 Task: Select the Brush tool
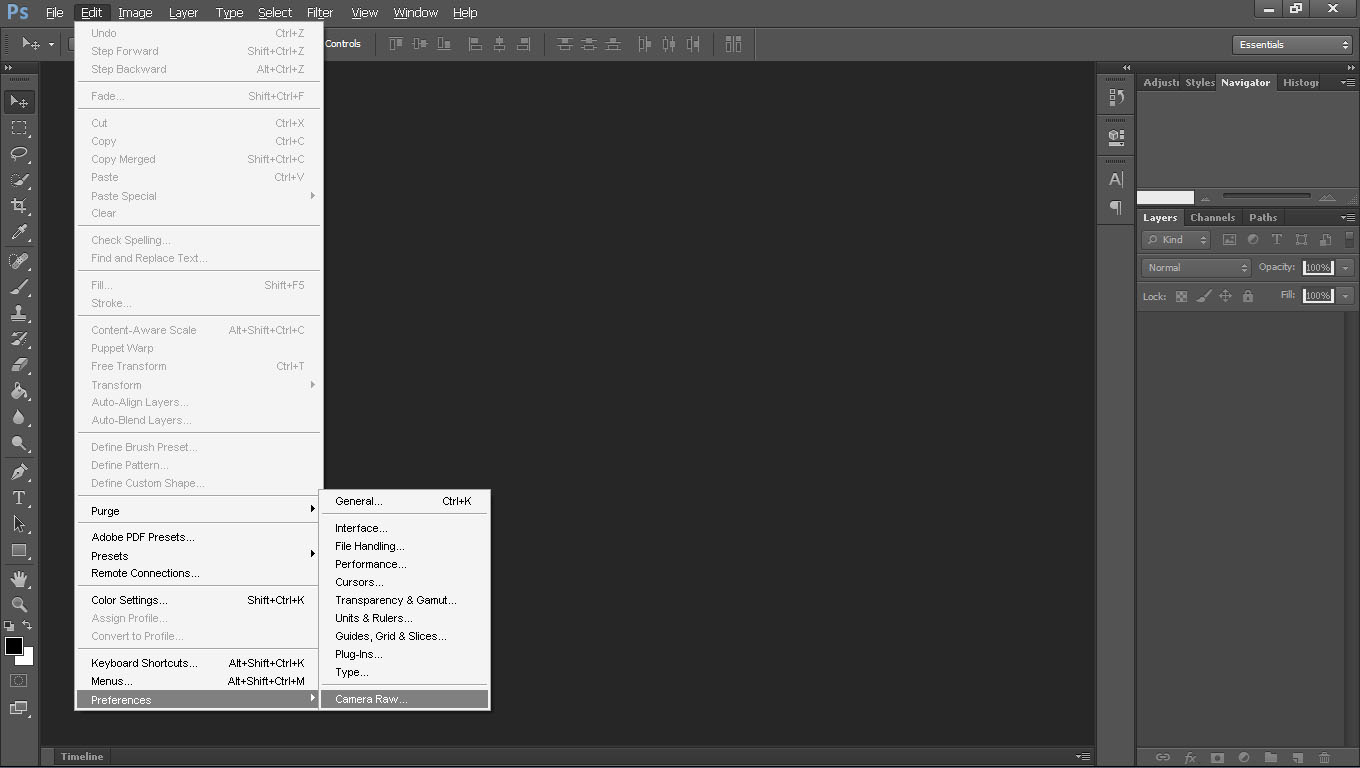(19, 287)
